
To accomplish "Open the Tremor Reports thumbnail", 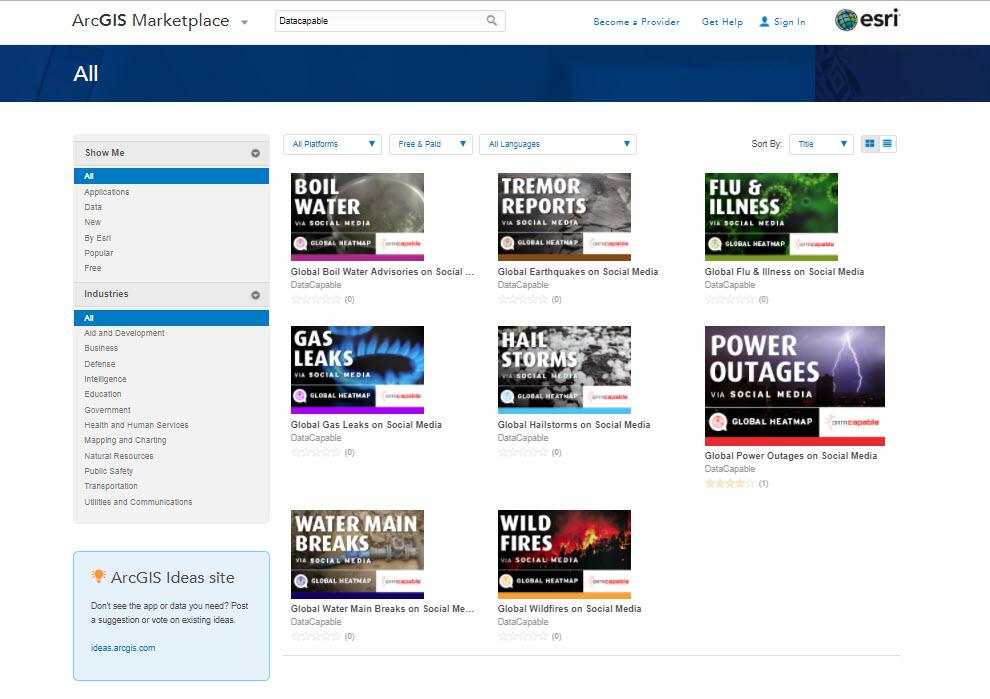I will 564,217.
